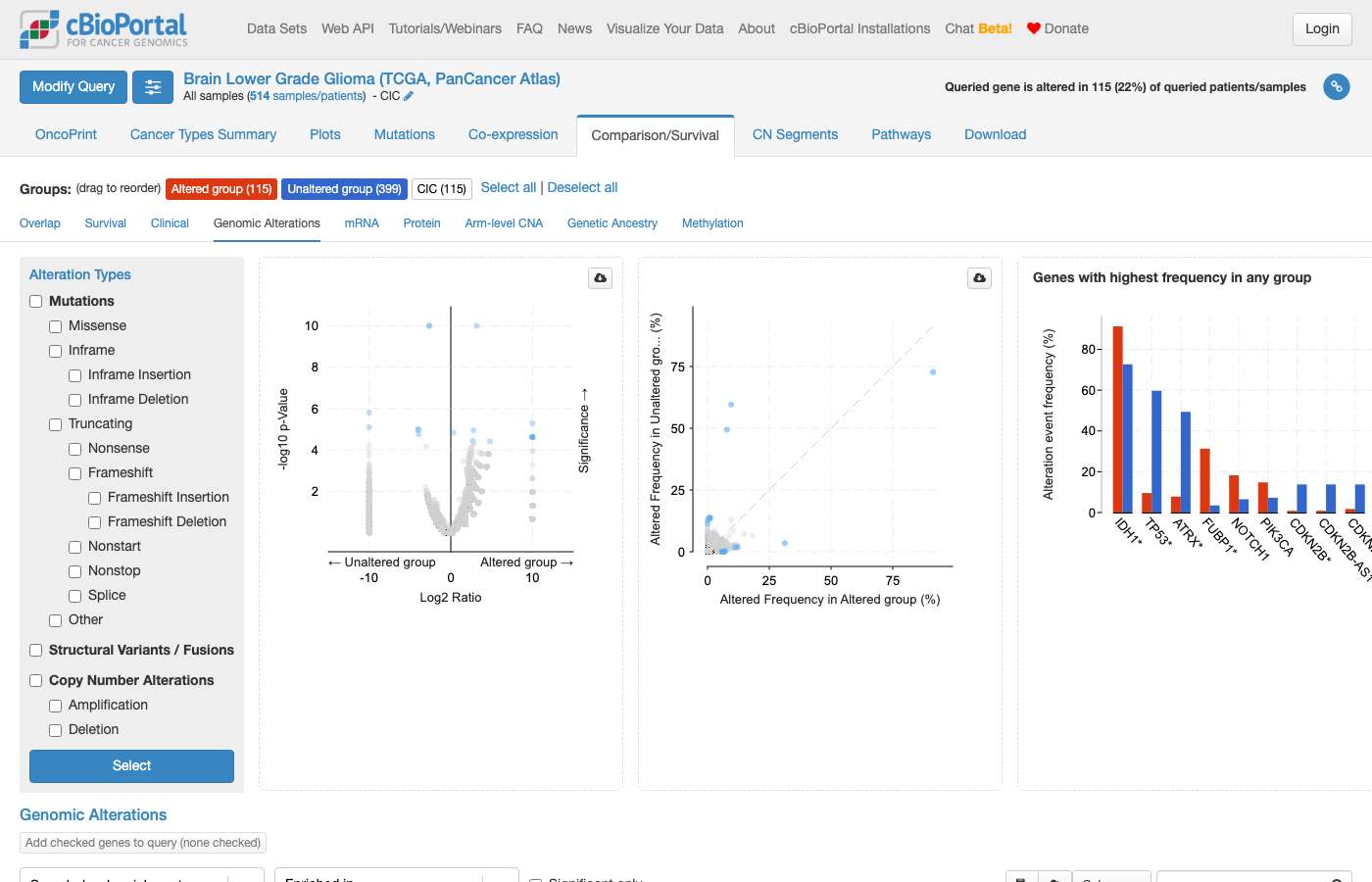Download the frequency scatter plot via cloud icon
Viewport: 1372px width, 882px height.
[980, 278]
